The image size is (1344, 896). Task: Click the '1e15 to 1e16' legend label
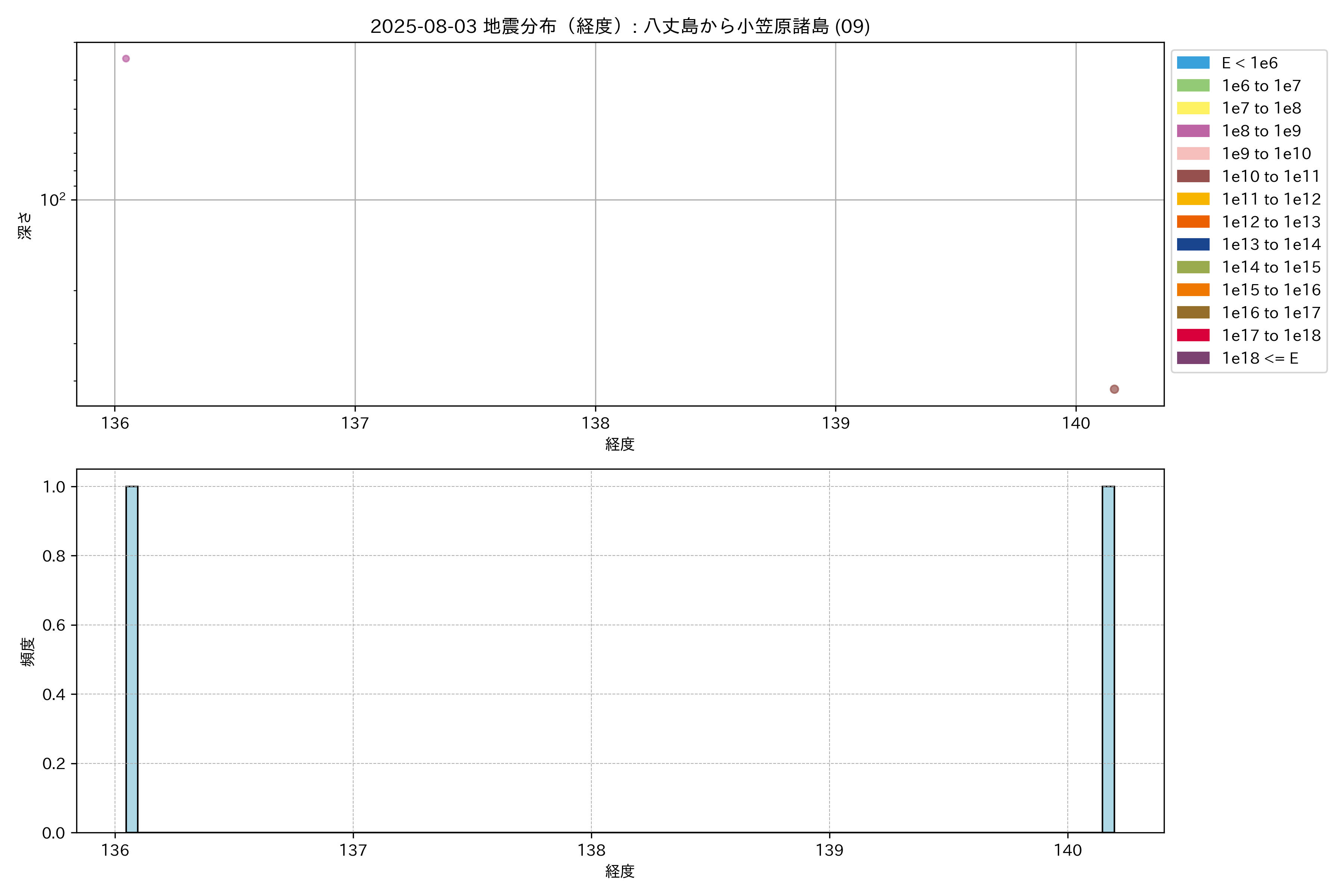1271,290
